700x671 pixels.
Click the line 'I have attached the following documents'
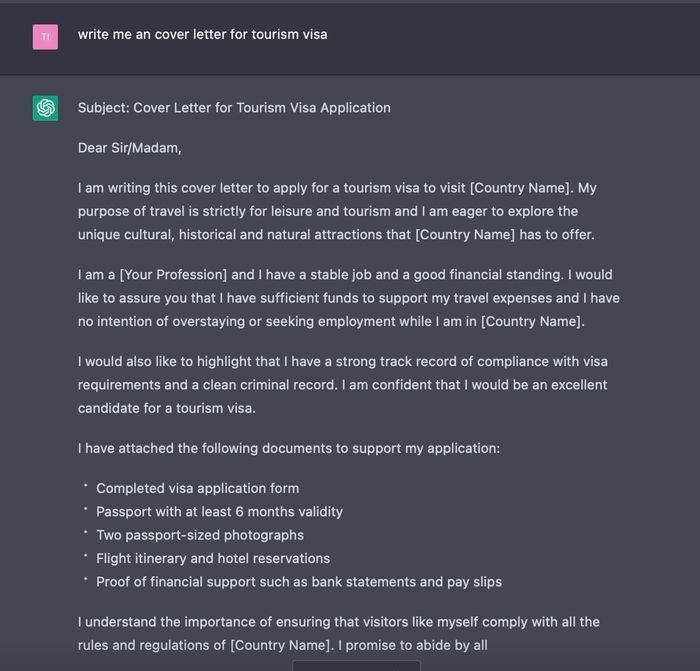289,448
